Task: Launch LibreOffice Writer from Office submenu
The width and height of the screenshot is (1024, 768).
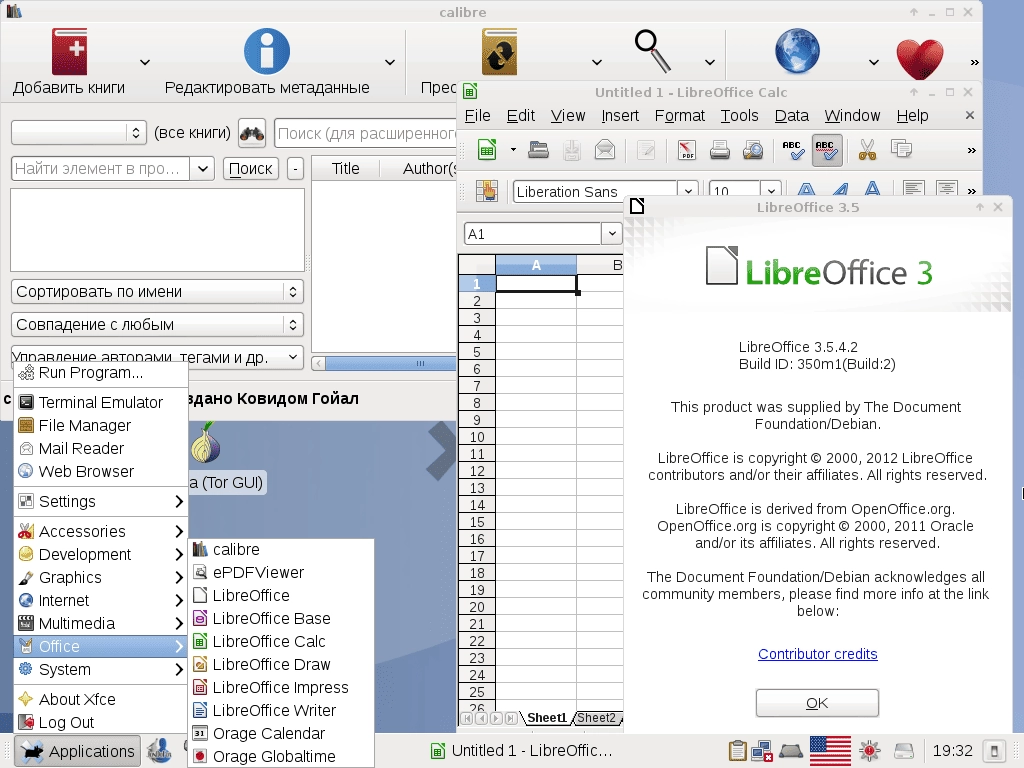Action: (x=281, y=711)
